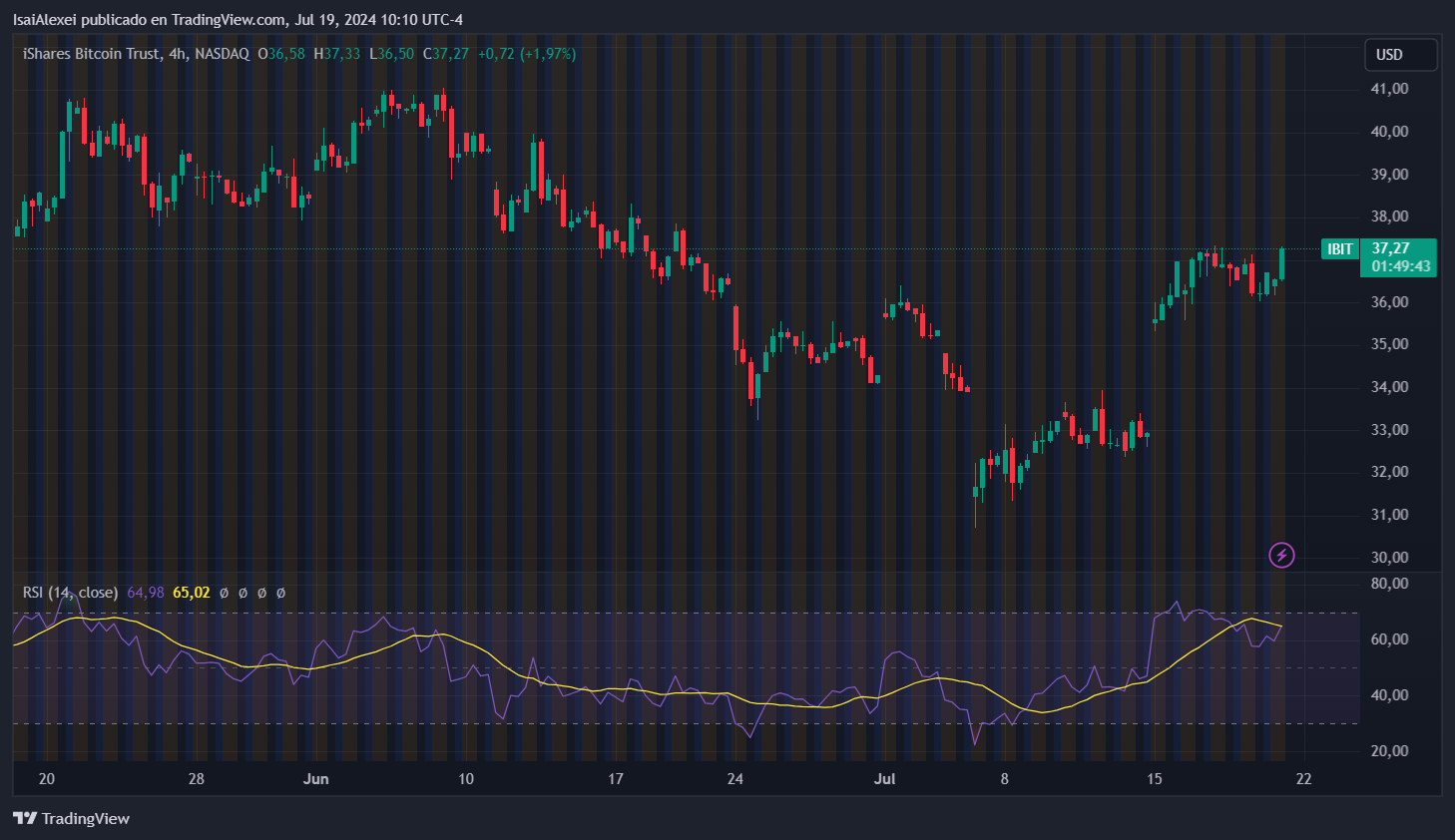Click the RSI value 64,98
The width and height of the screenshot is (1455, 840).
(x=146, y=593)
